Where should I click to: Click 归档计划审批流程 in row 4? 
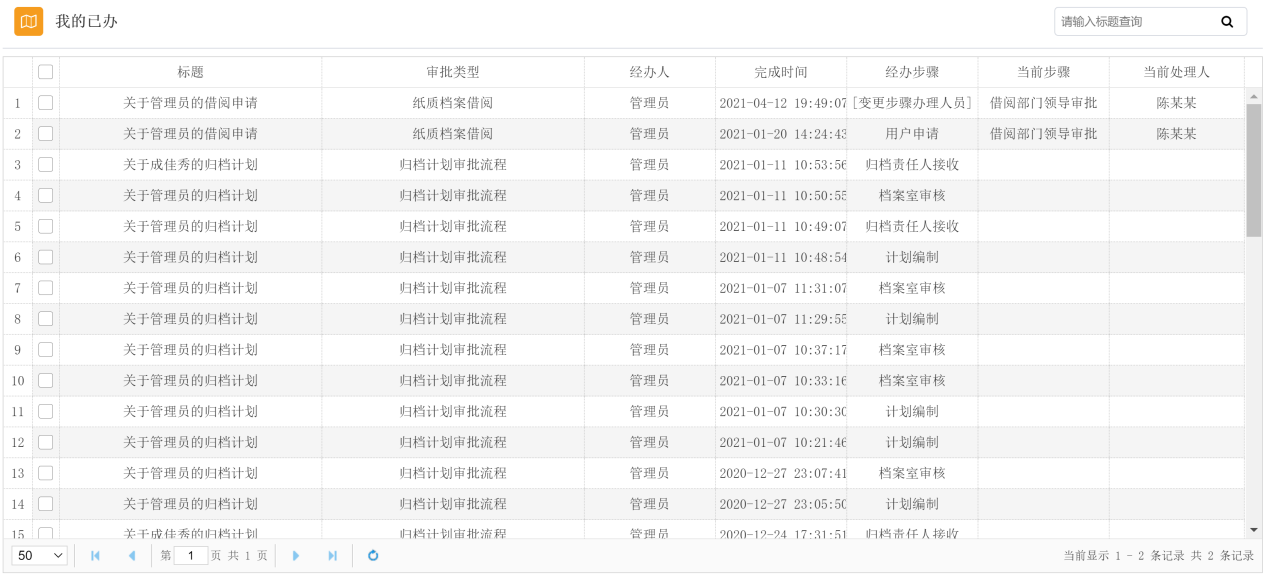click(x=453, y=196)
